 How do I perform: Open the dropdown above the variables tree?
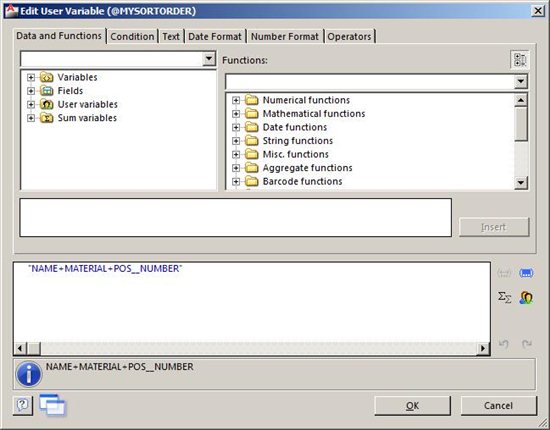209,59
